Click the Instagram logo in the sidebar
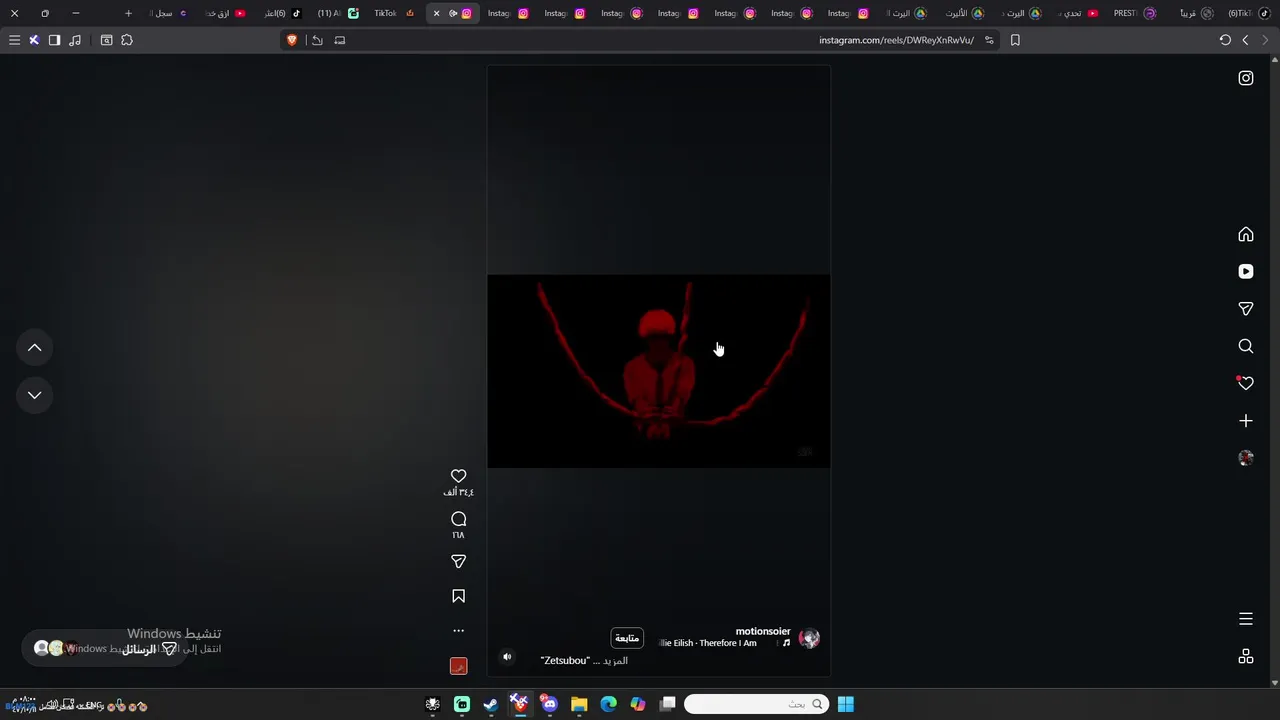This screenshot has height=720, width=1280. (x=1246, y=78)
